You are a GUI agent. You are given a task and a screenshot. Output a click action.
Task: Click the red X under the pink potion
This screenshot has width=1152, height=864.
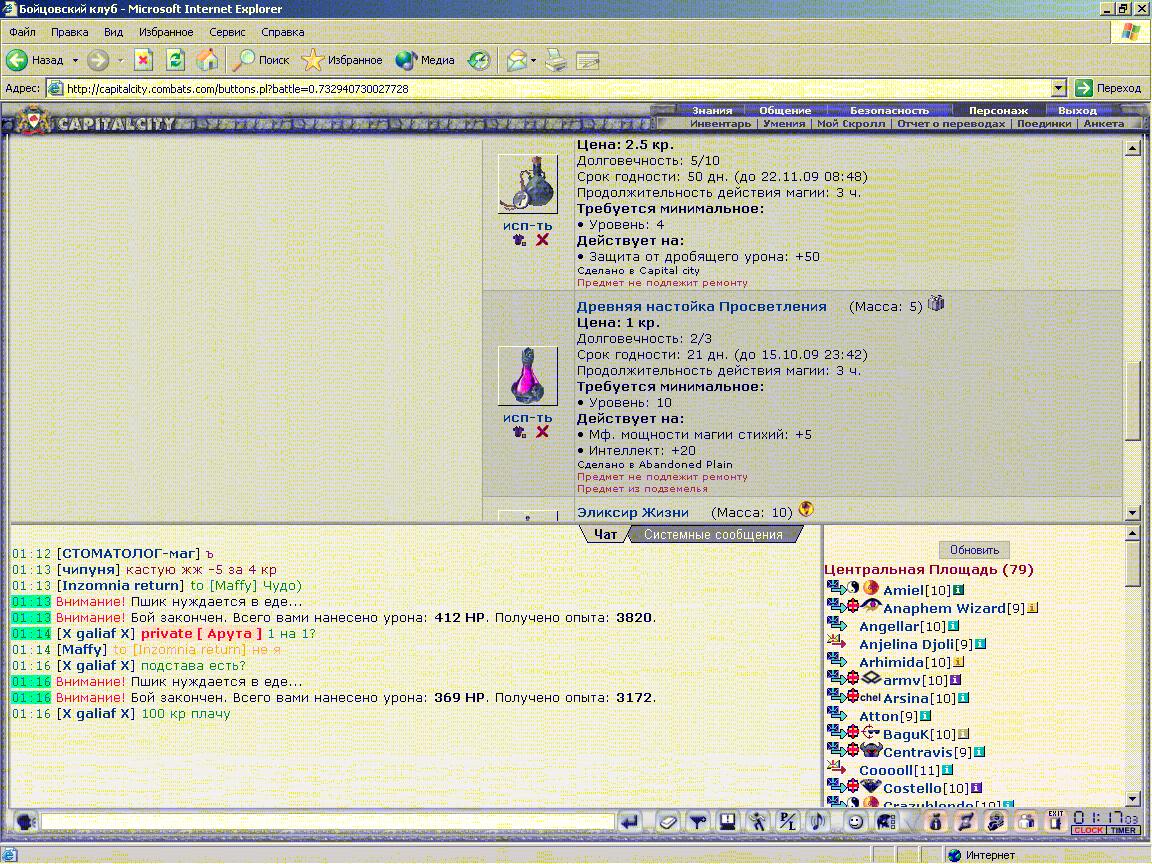coord(542,432)
